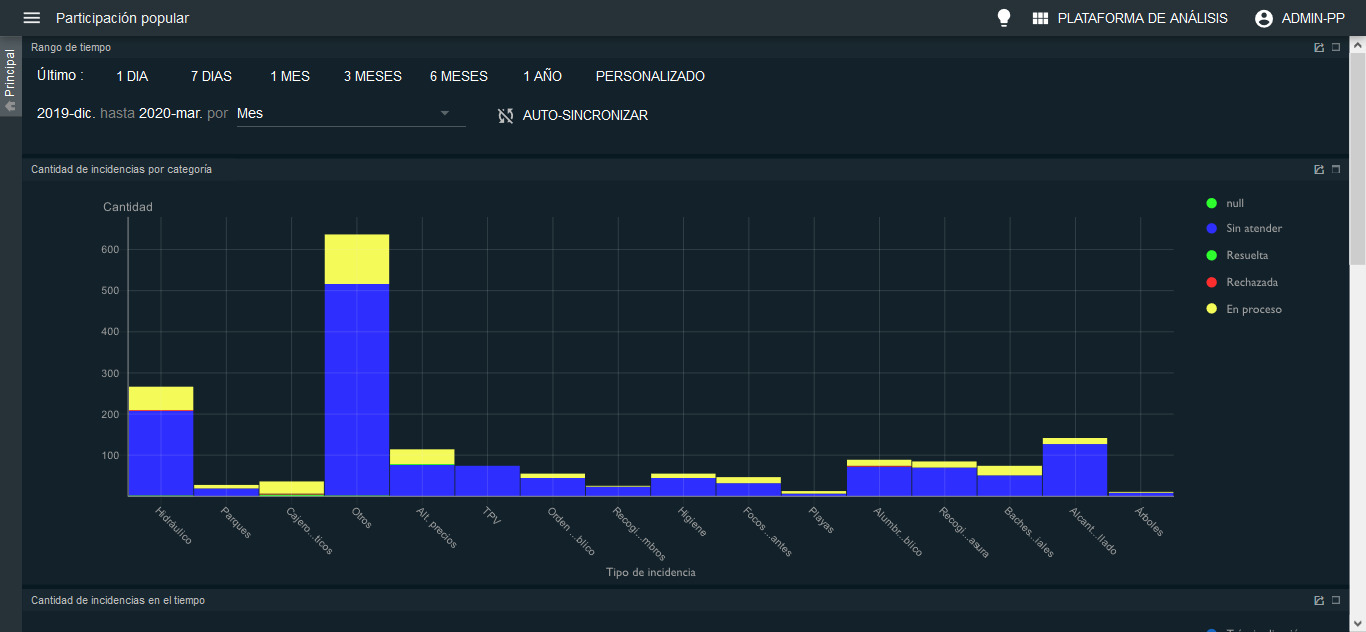This screenshot has width=1366, height=632.
Task: Maximize the incidencias por categoría panel
Action: pyautogui.click(x=1335, y=169)
